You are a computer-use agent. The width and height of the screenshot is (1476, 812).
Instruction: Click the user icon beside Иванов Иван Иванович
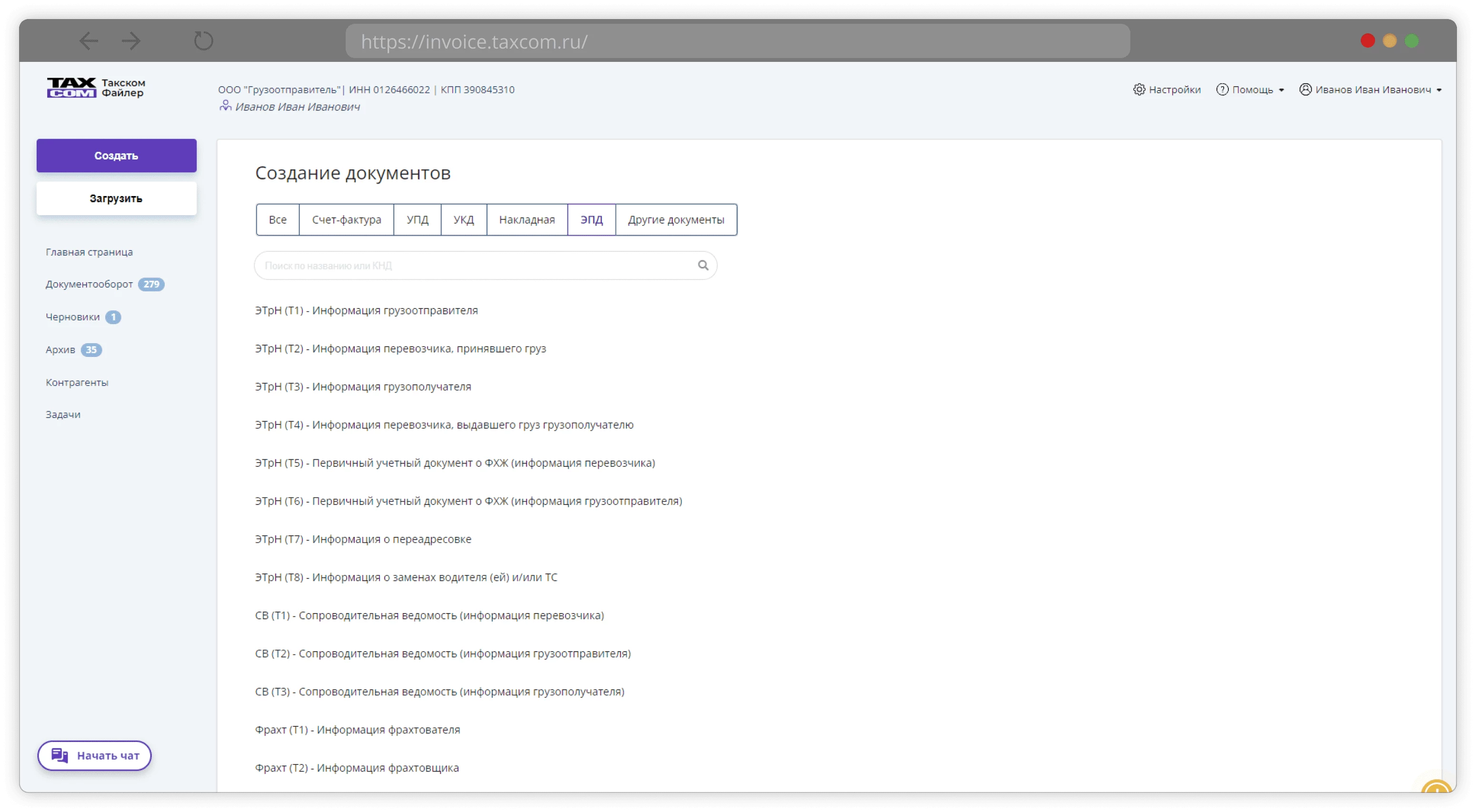point(225,106)
